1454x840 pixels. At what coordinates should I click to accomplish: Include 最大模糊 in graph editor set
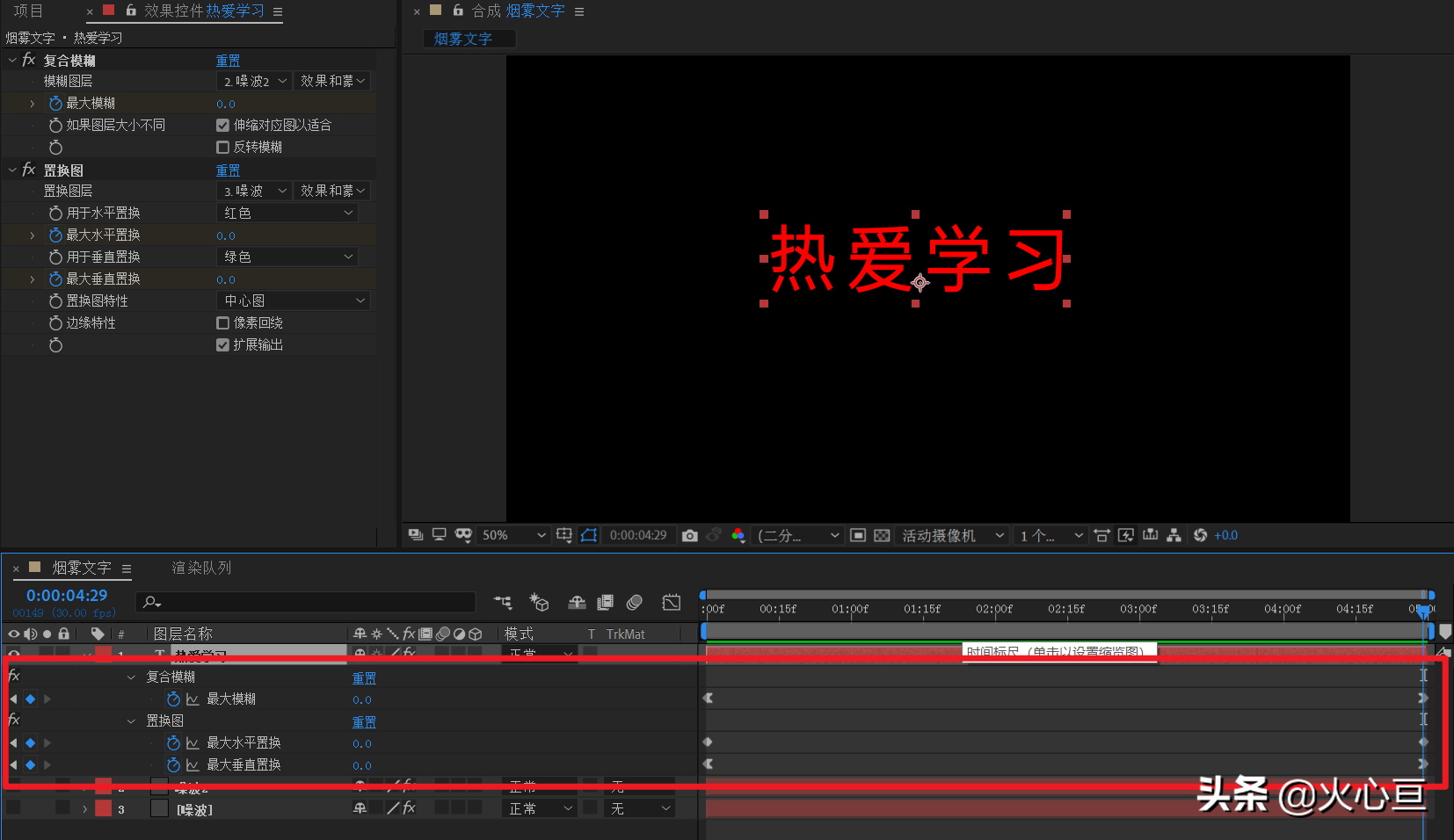pos(193,699)
